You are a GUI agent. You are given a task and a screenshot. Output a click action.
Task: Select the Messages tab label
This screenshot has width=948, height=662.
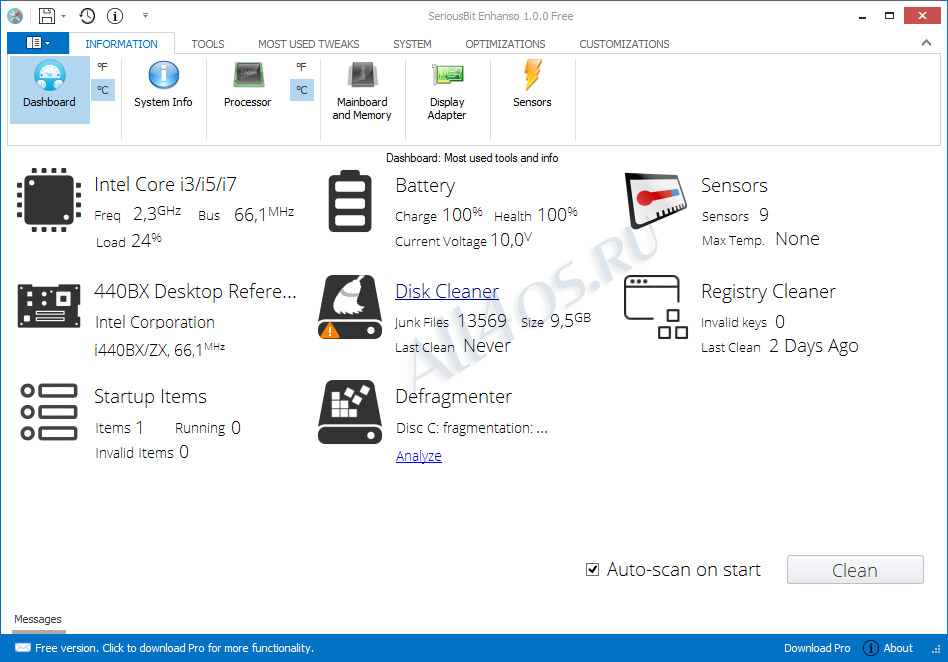38,619
